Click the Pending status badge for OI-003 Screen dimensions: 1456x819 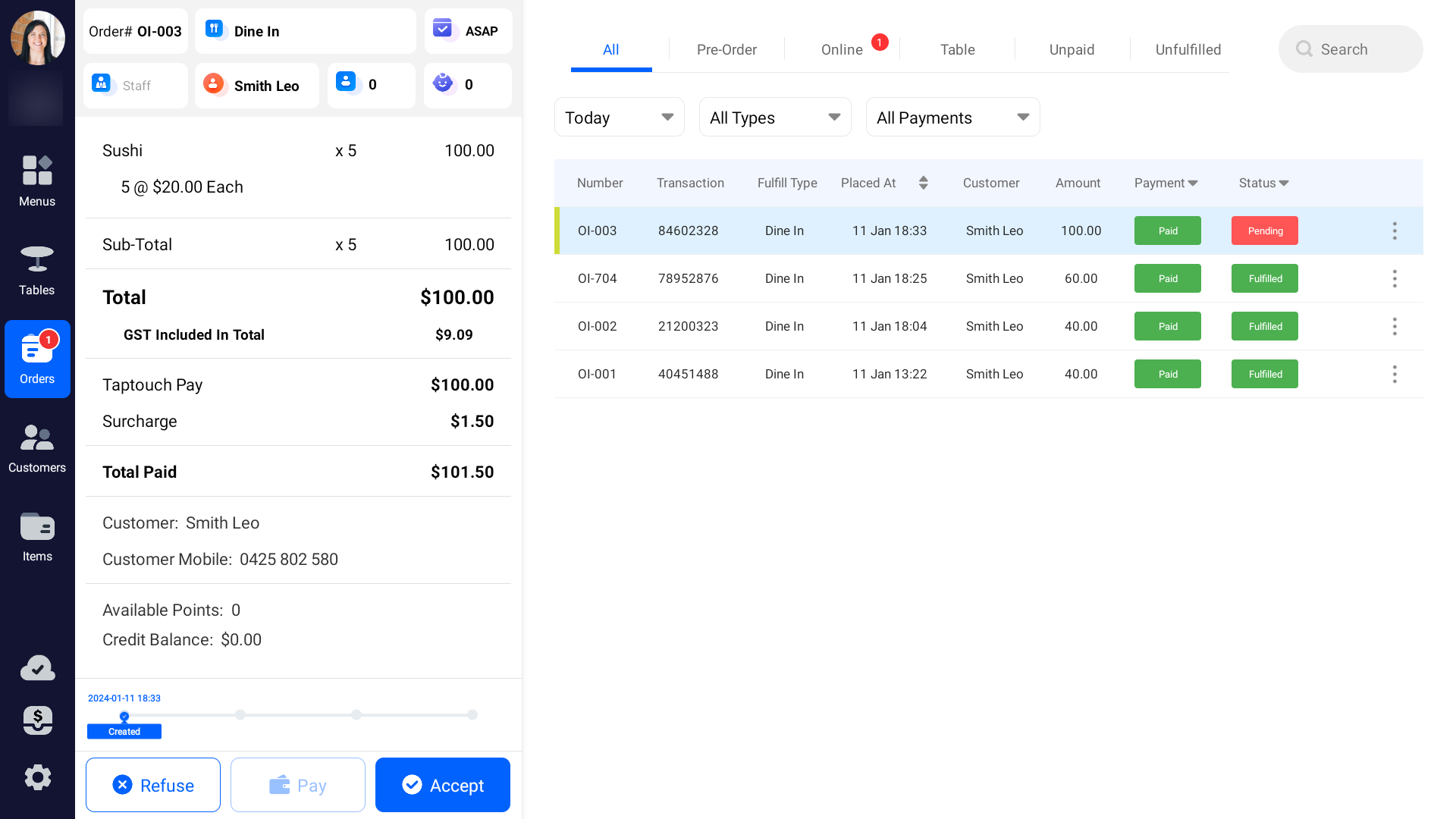1265,231
